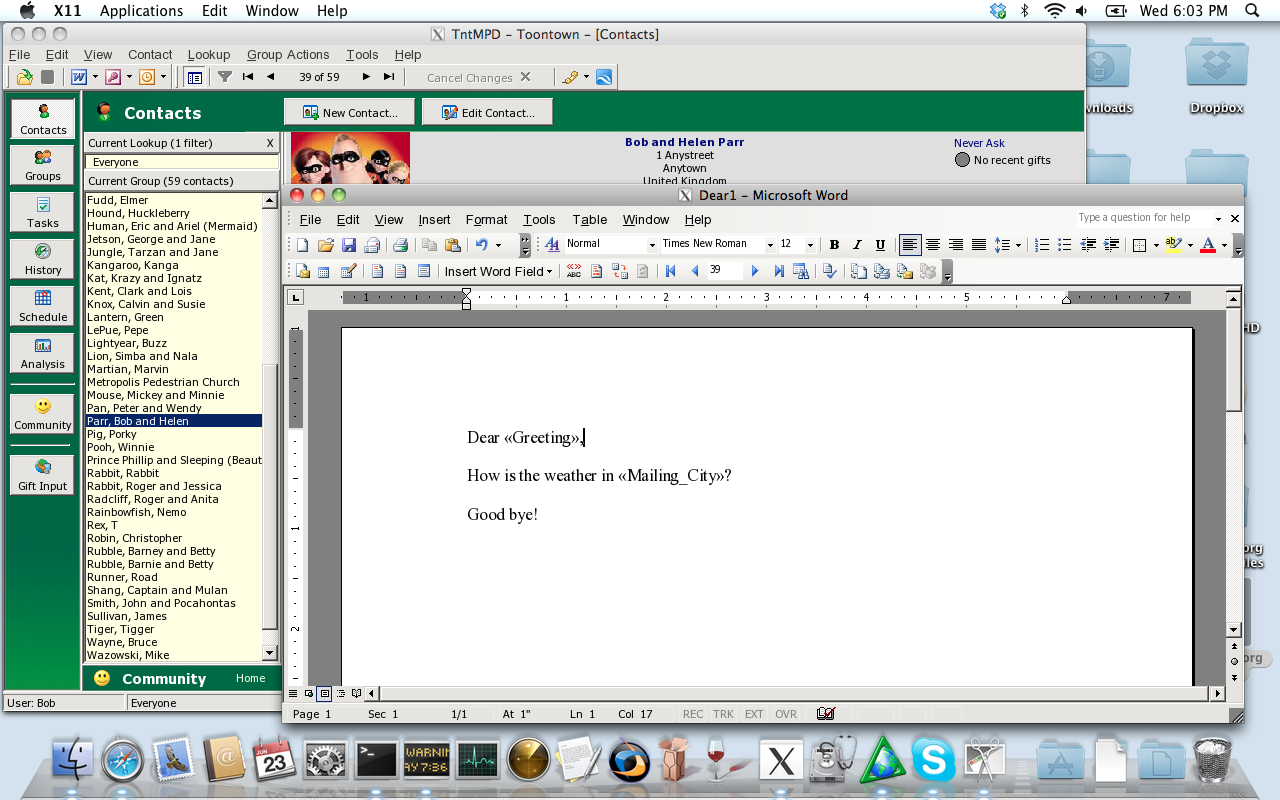1280x800 pixels.
Task: Click the Paste icon in Word toolbar
Action: pyautogui.click(x=453, y=245)
